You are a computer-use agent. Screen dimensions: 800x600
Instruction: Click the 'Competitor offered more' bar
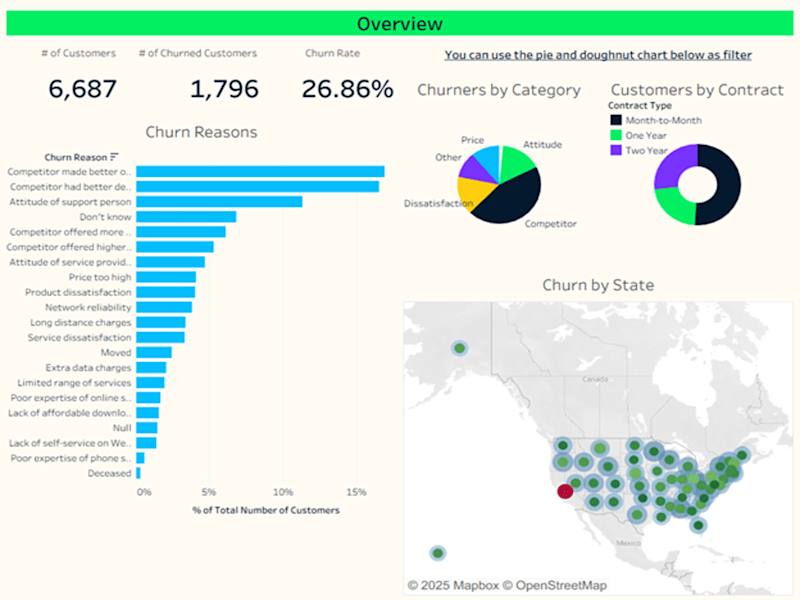(x=181, y=232)
